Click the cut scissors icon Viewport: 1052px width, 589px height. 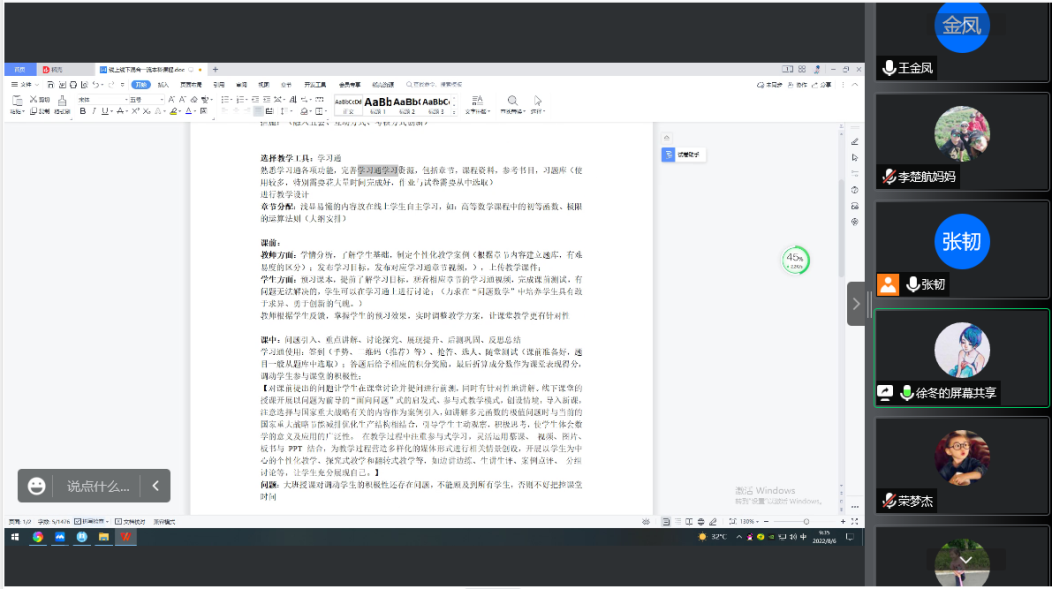[x=33, y=100]
